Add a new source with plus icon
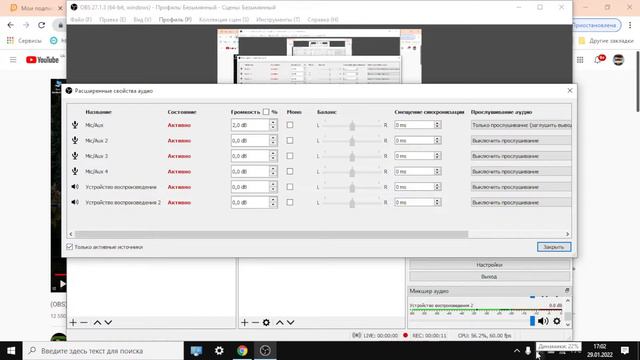The width and height of the screenshot is (640, 360). tap(244, 322)
